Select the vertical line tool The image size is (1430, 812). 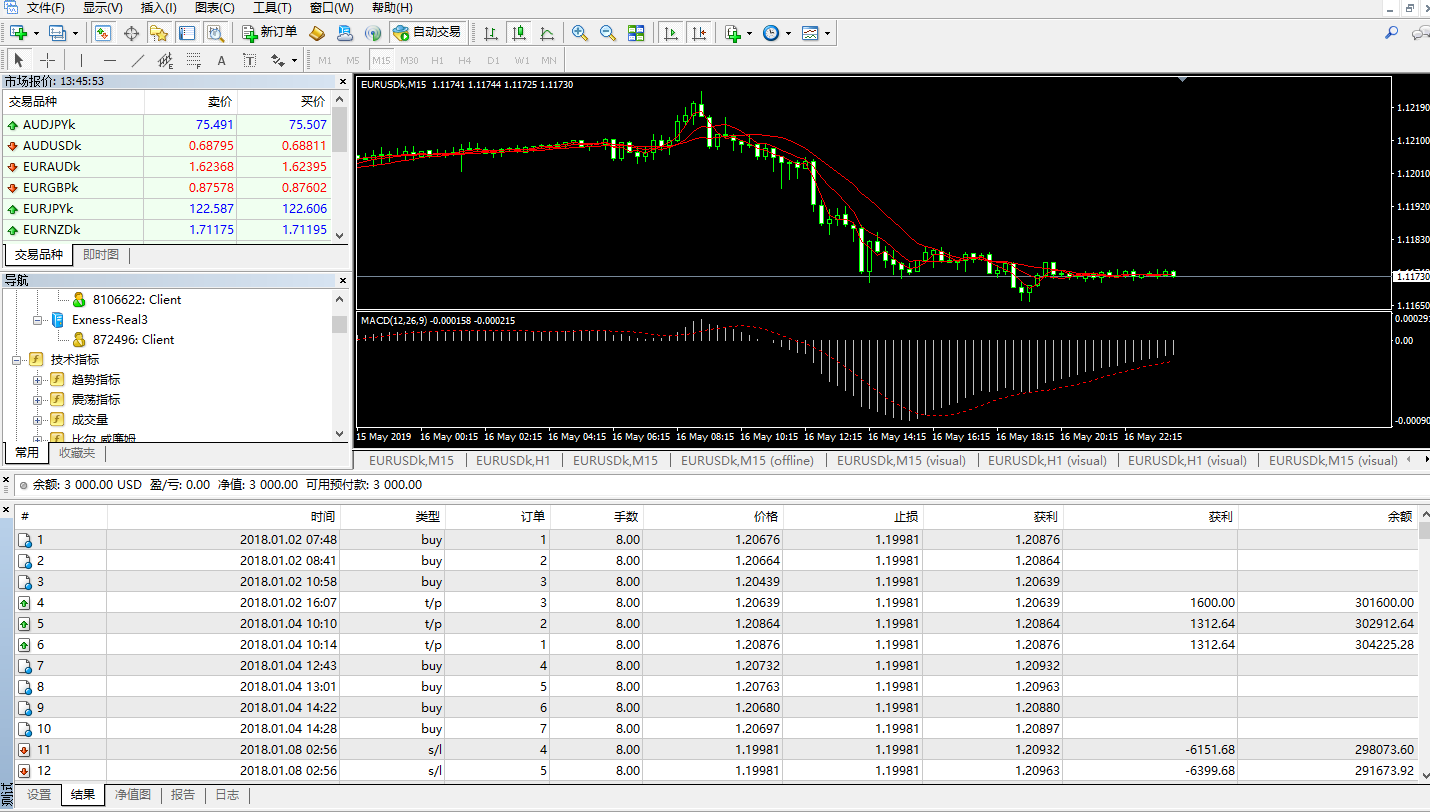point(82,60)
